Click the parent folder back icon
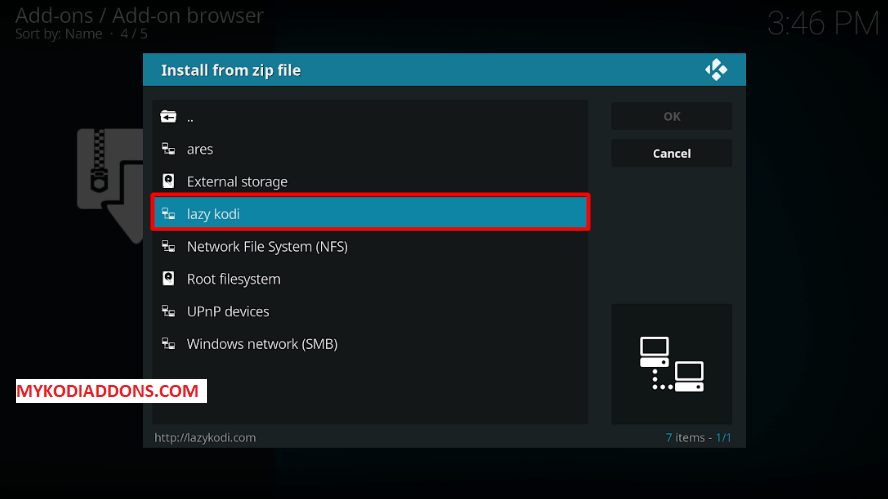This screenshot has height=499, width=888. [168, 117]
